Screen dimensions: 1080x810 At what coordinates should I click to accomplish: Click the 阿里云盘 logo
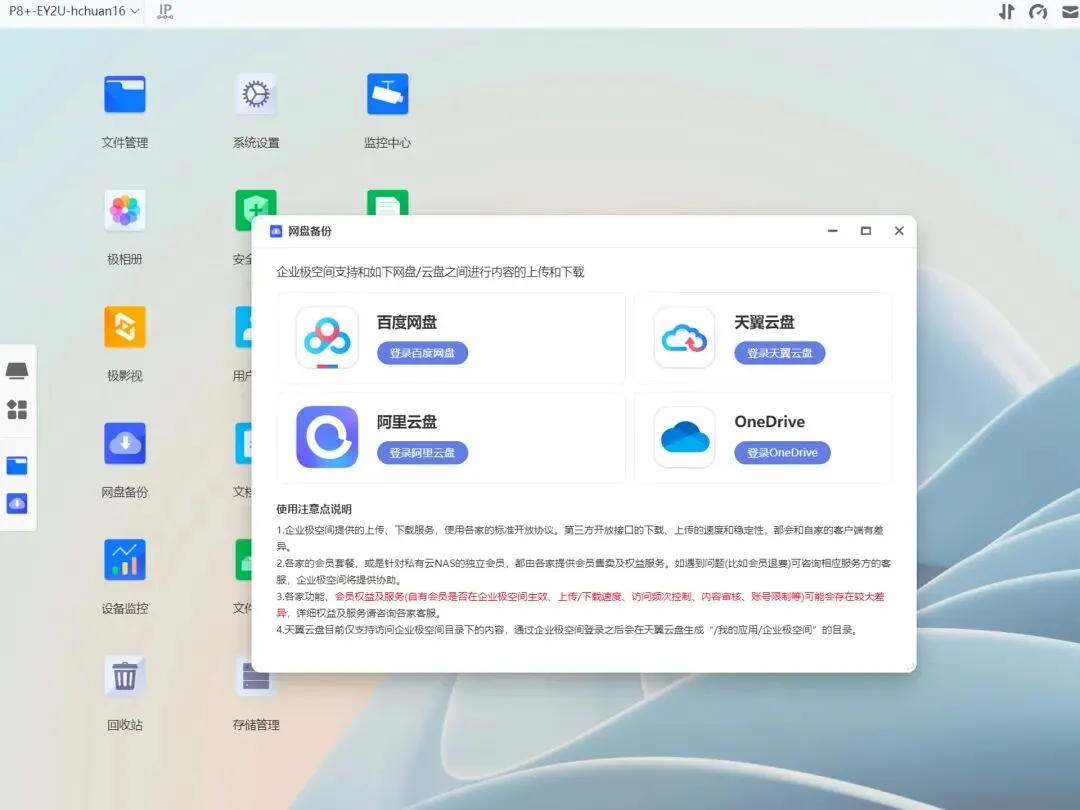point(327,437)
